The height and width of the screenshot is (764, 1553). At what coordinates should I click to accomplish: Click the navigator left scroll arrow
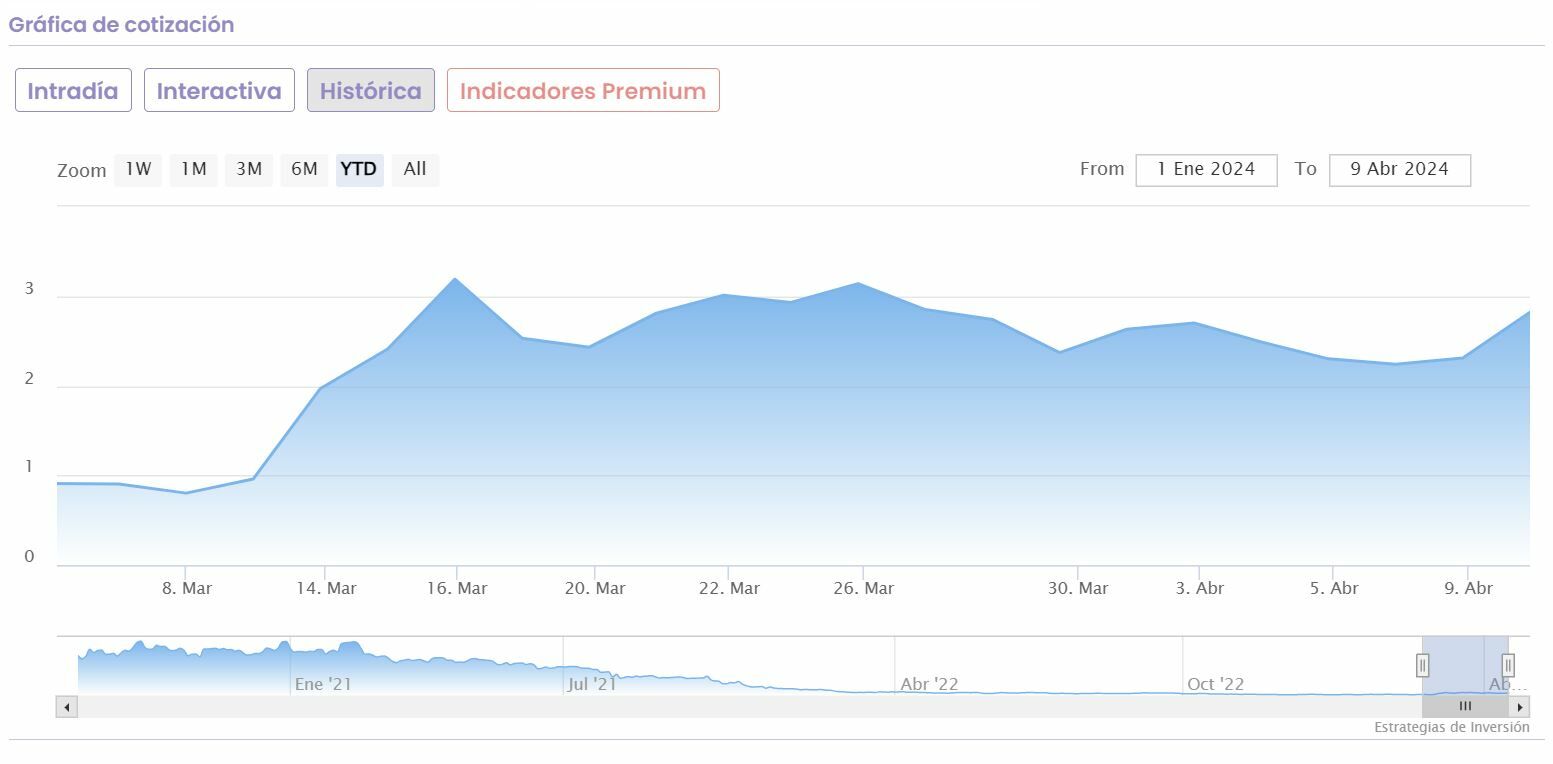67,707
